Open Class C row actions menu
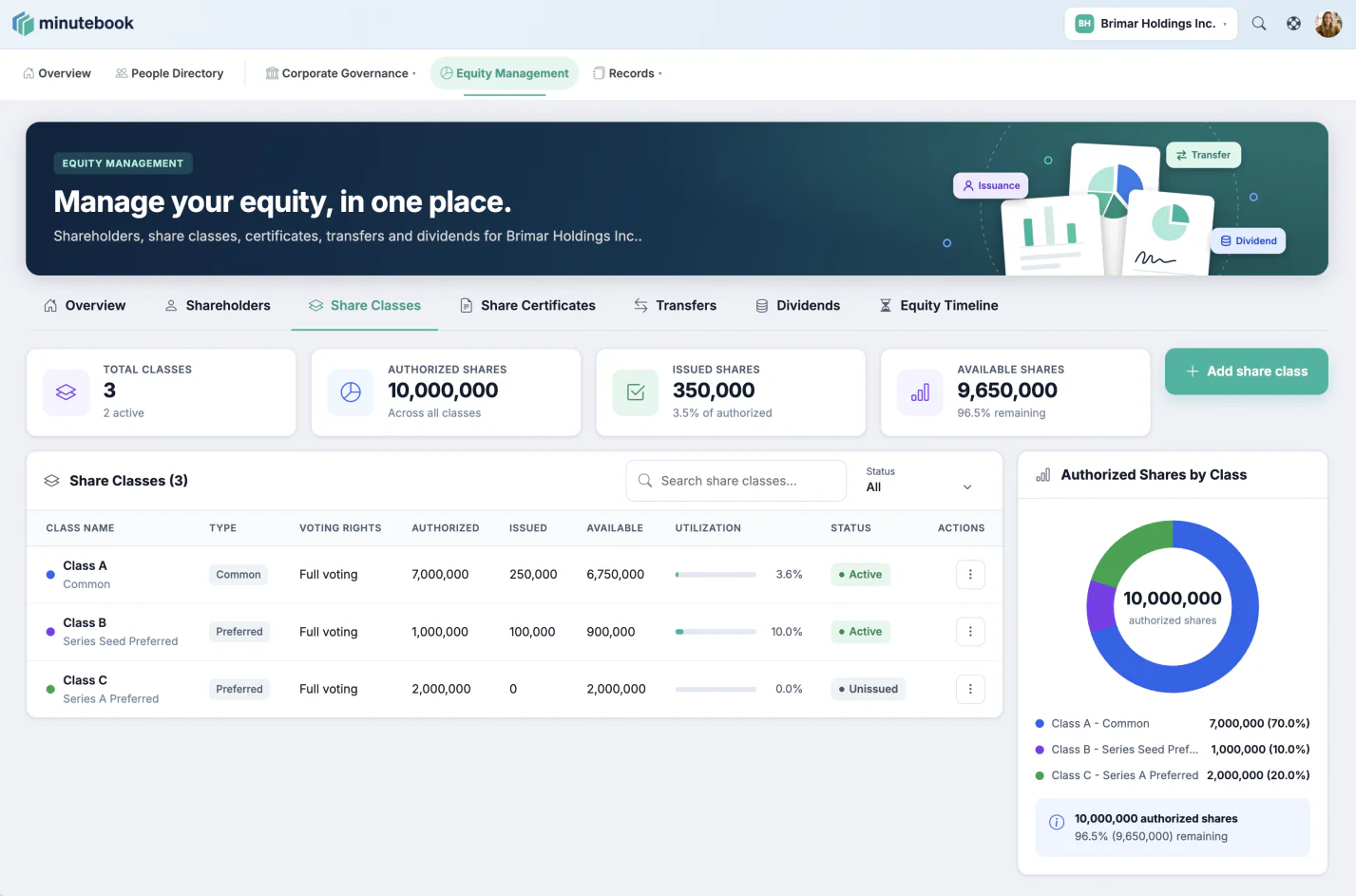 pyautogui.click(x=970, y=689)
